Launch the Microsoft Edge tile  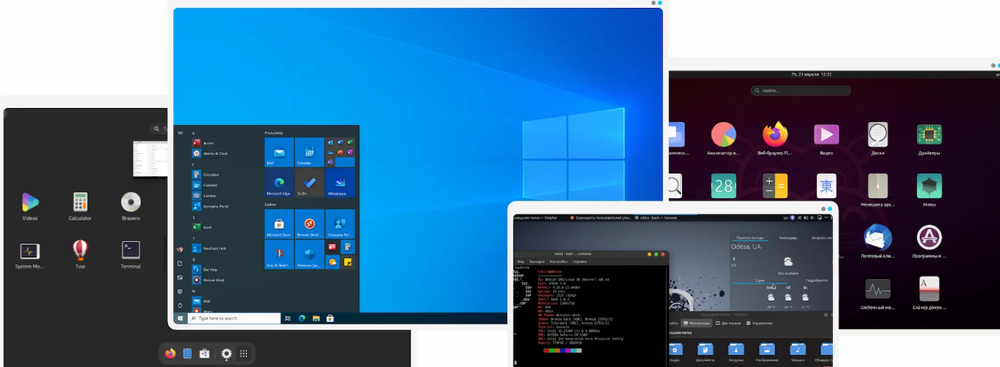279,183
